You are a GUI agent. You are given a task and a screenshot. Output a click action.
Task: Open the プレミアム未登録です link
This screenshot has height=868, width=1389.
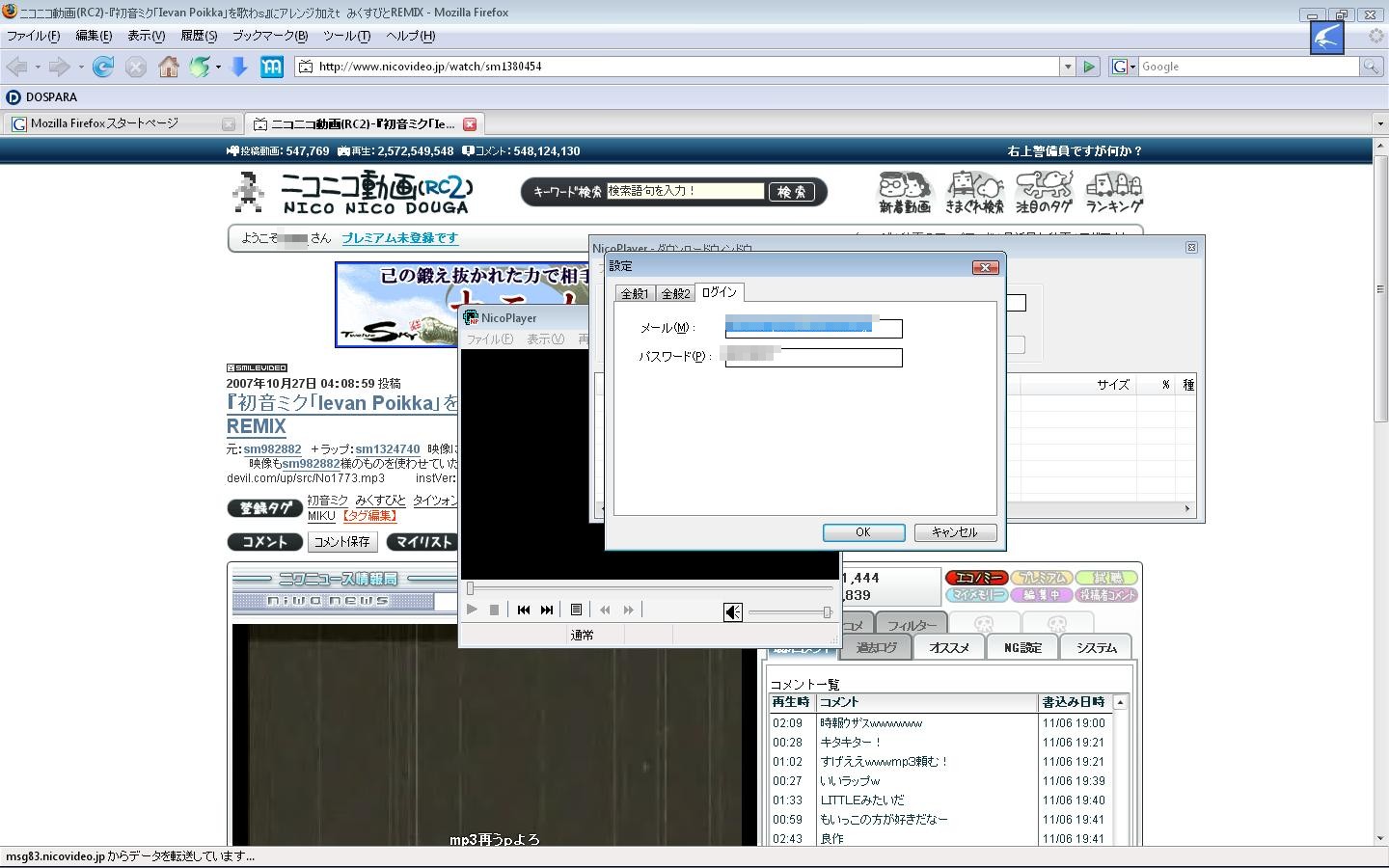tap(400, 237)
